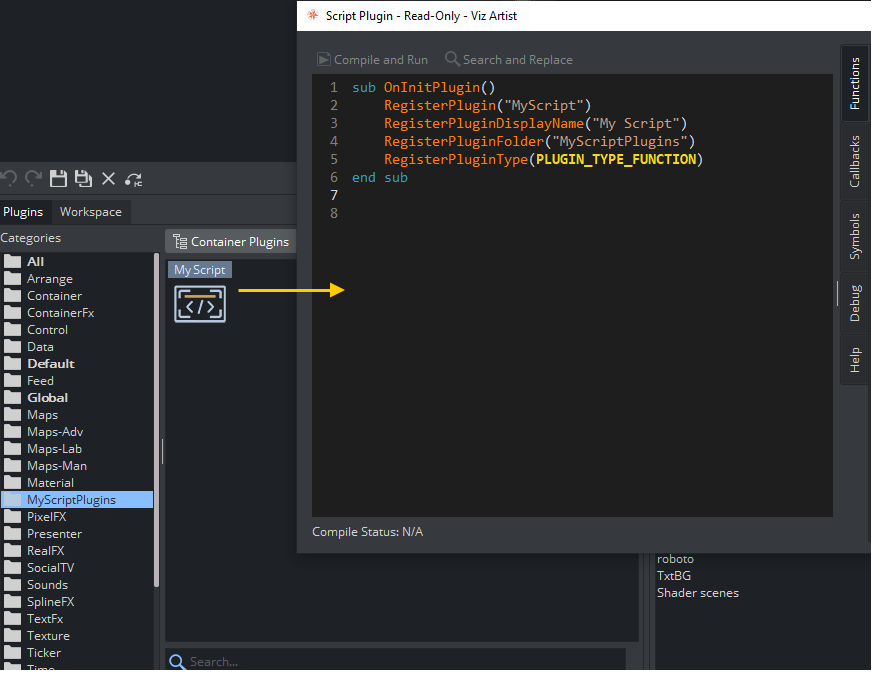Viewport: 872px width, 678px height.
Task: Click the Redo arrow icon
Action: click(34, 179)
